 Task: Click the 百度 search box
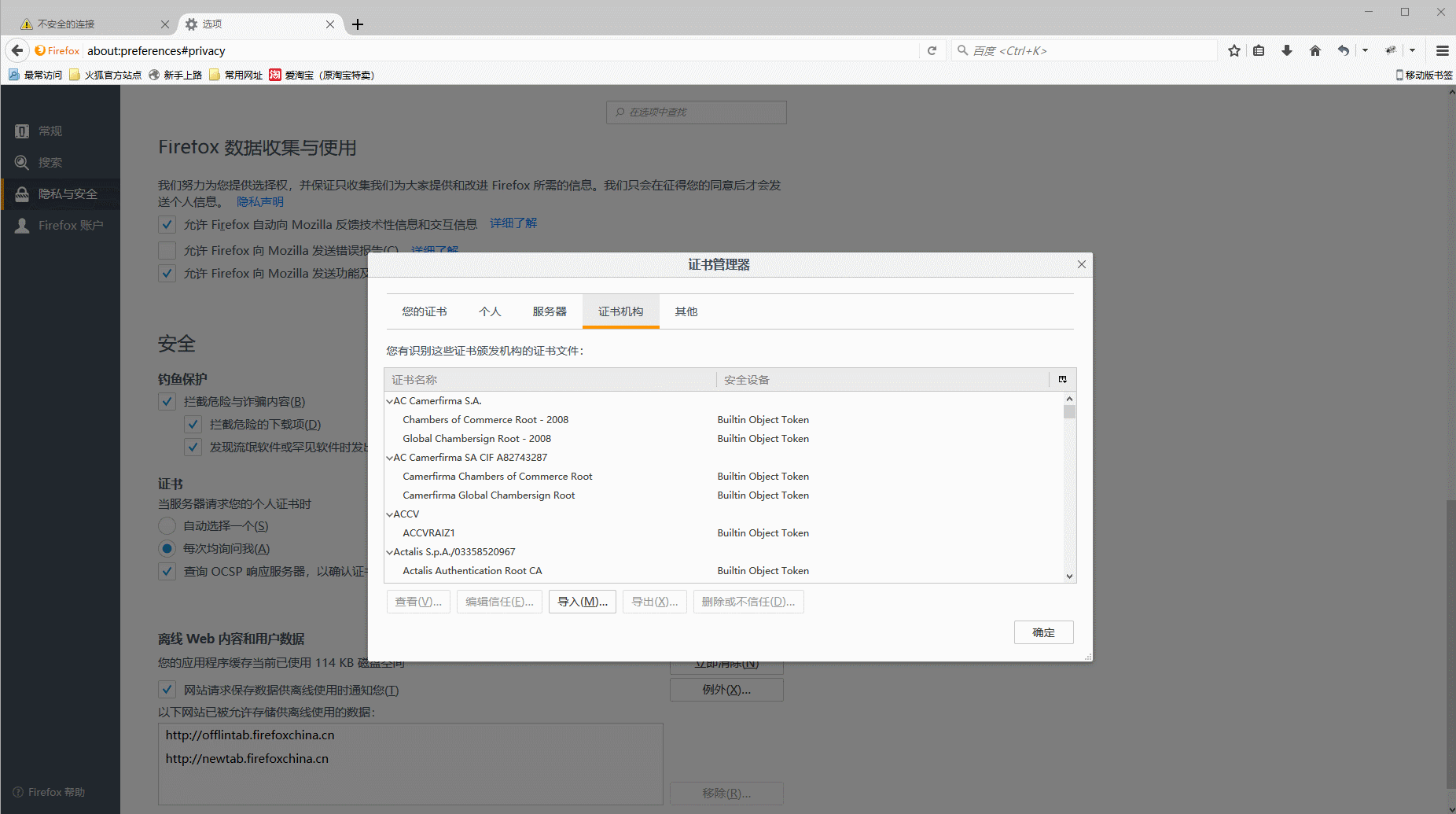[1085, 50]
